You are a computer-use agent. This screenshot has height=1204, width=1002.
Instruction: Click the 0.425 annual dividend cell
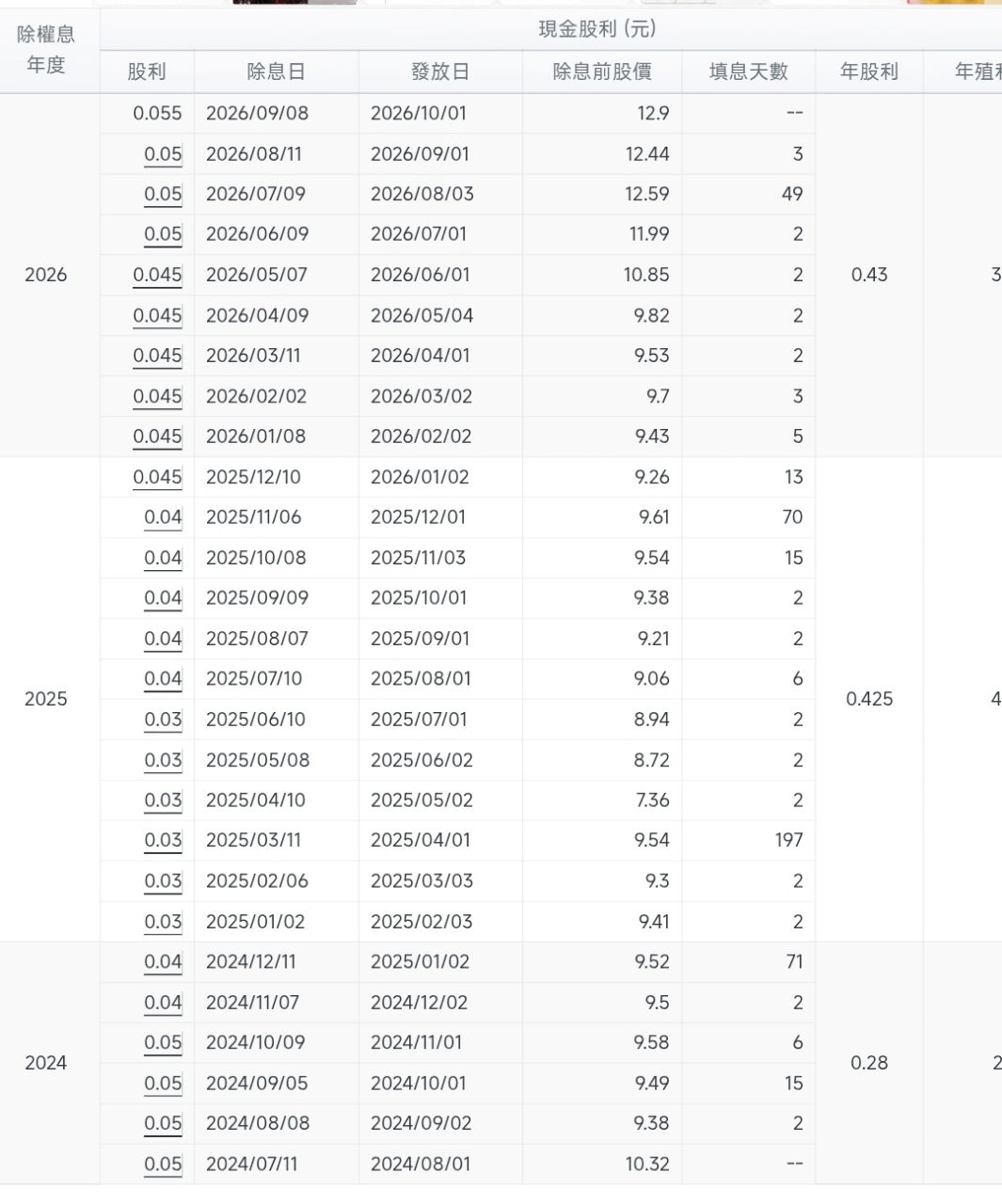click(x=869, y=699)
